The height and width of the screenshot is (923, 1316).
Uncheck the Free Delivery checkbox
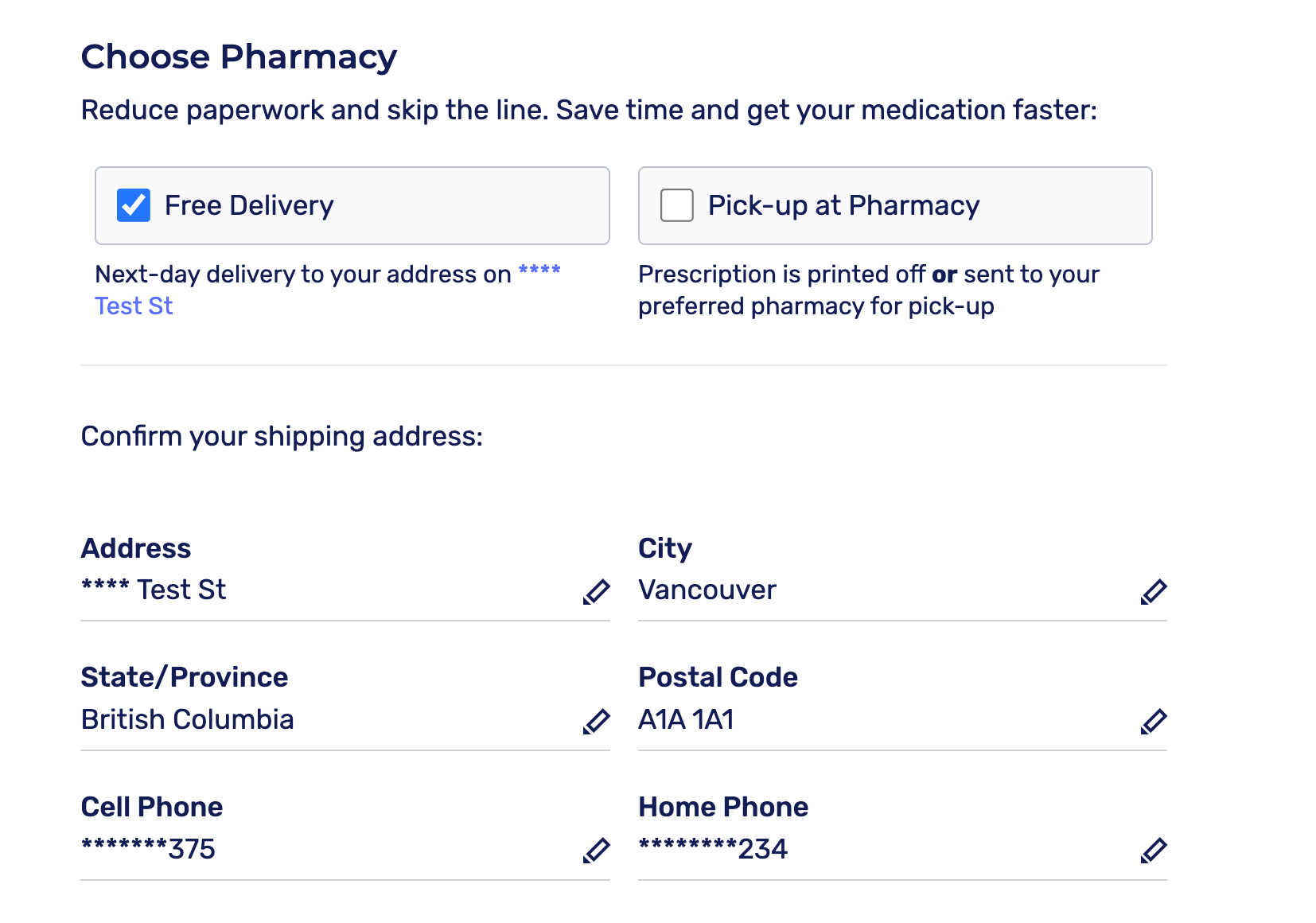point(134,205)
